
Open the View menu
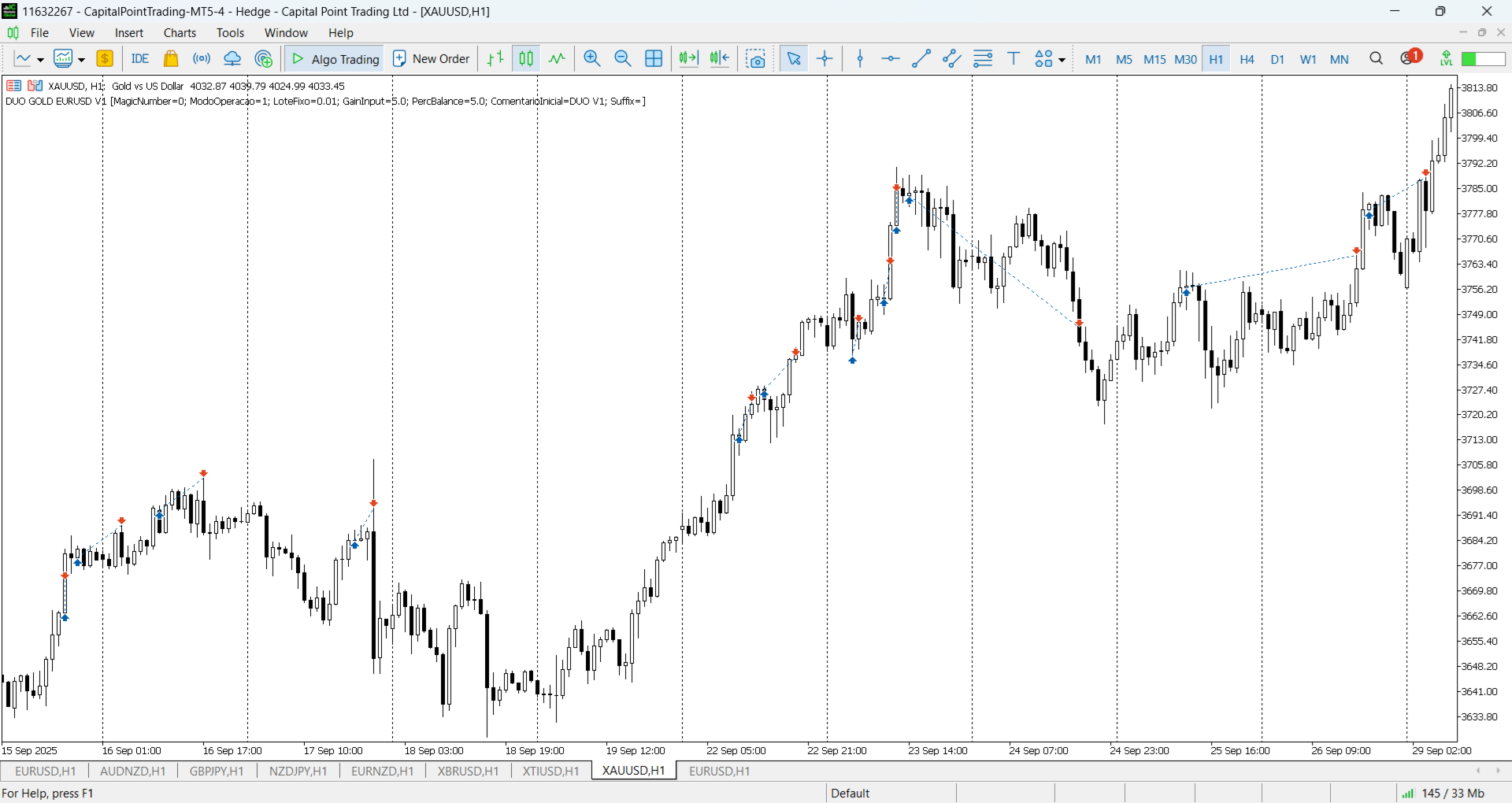coord(82,33)
